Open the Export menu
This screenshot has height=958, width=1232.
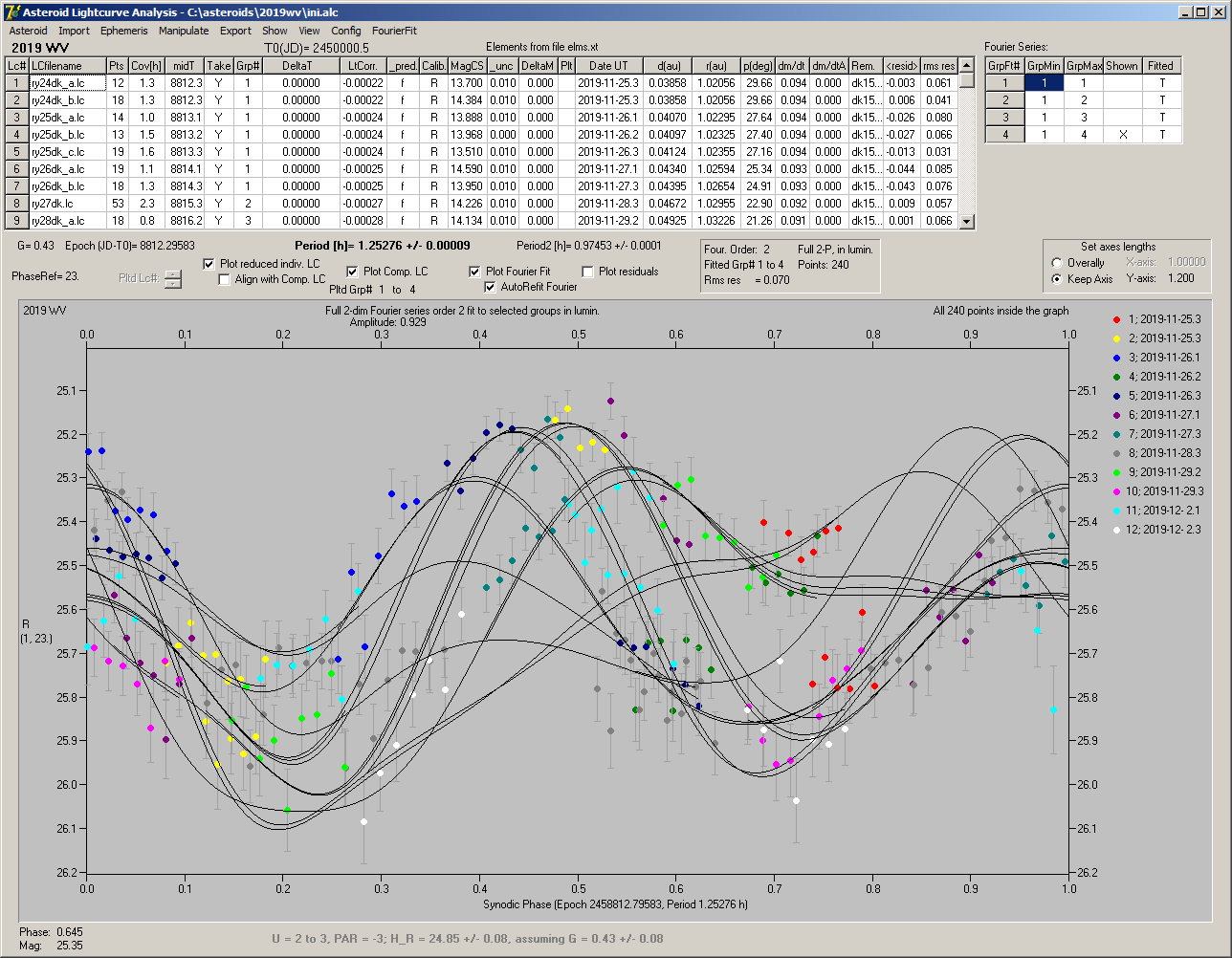click(235, 31)
